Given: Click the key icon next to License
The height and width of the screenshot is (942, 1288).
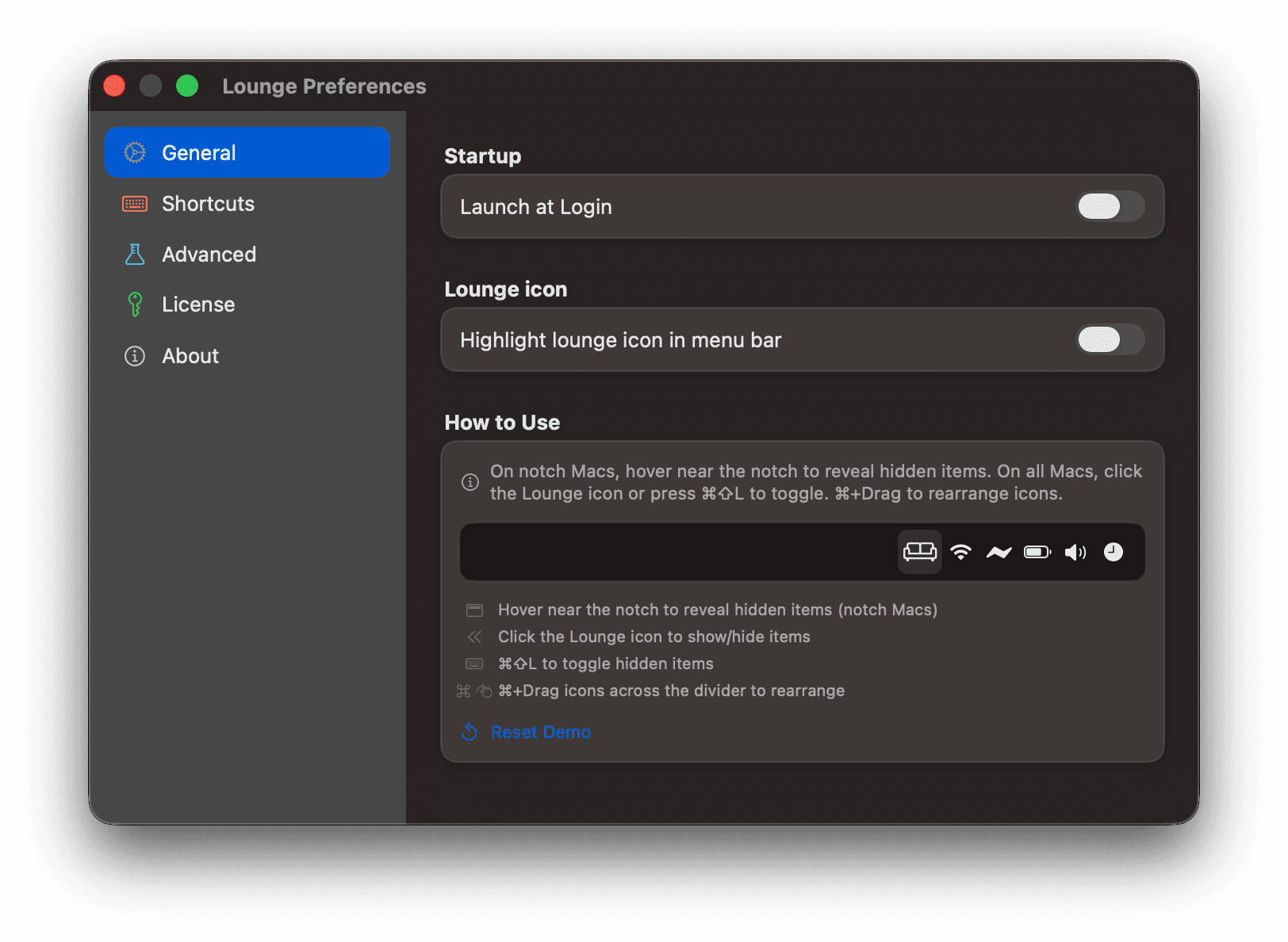Looking at the screenshot, I should click(135, 304).
